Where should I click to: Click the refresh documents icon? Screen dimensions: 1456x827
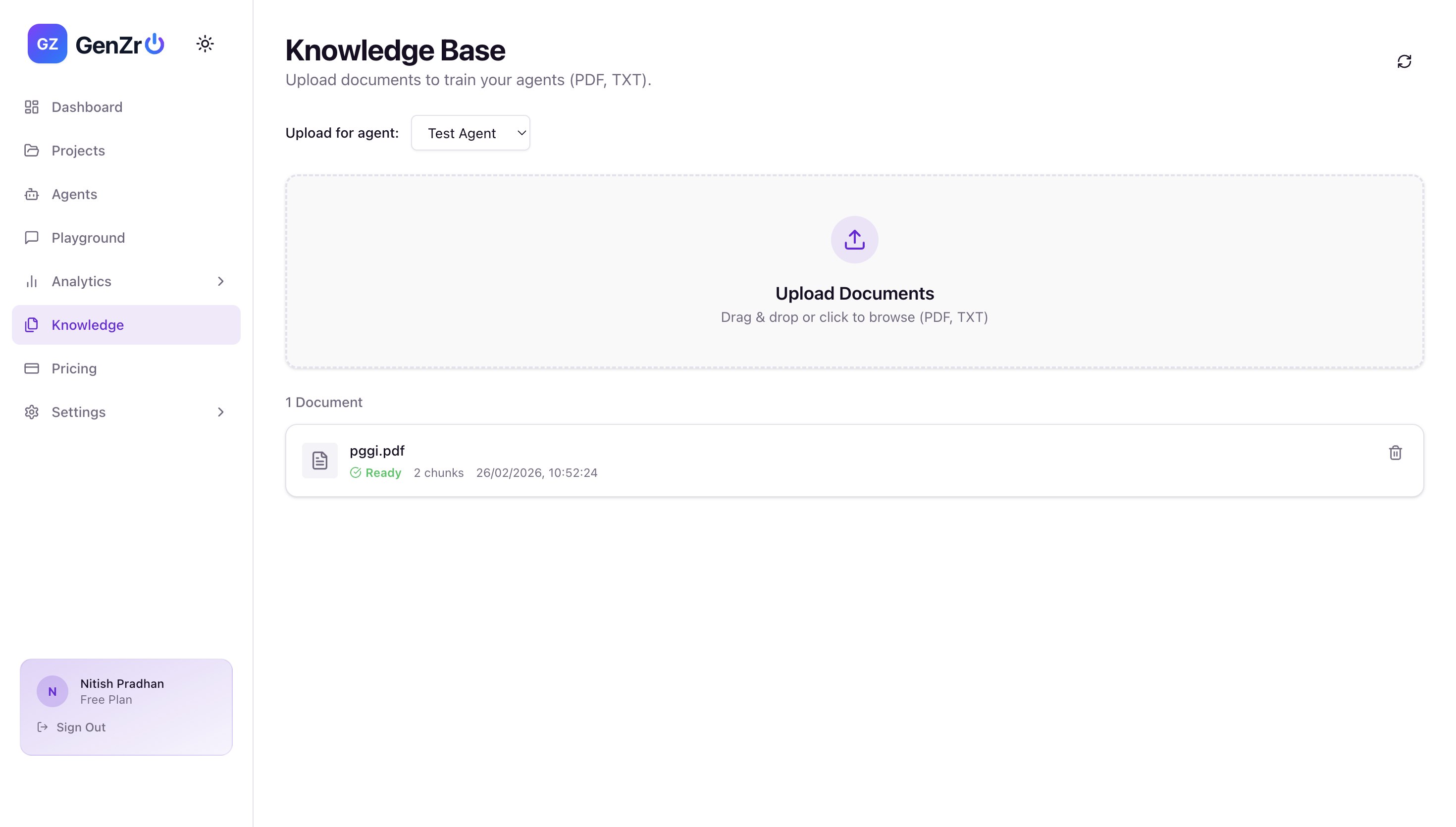pyautogui.click(x=1404, y=61)
